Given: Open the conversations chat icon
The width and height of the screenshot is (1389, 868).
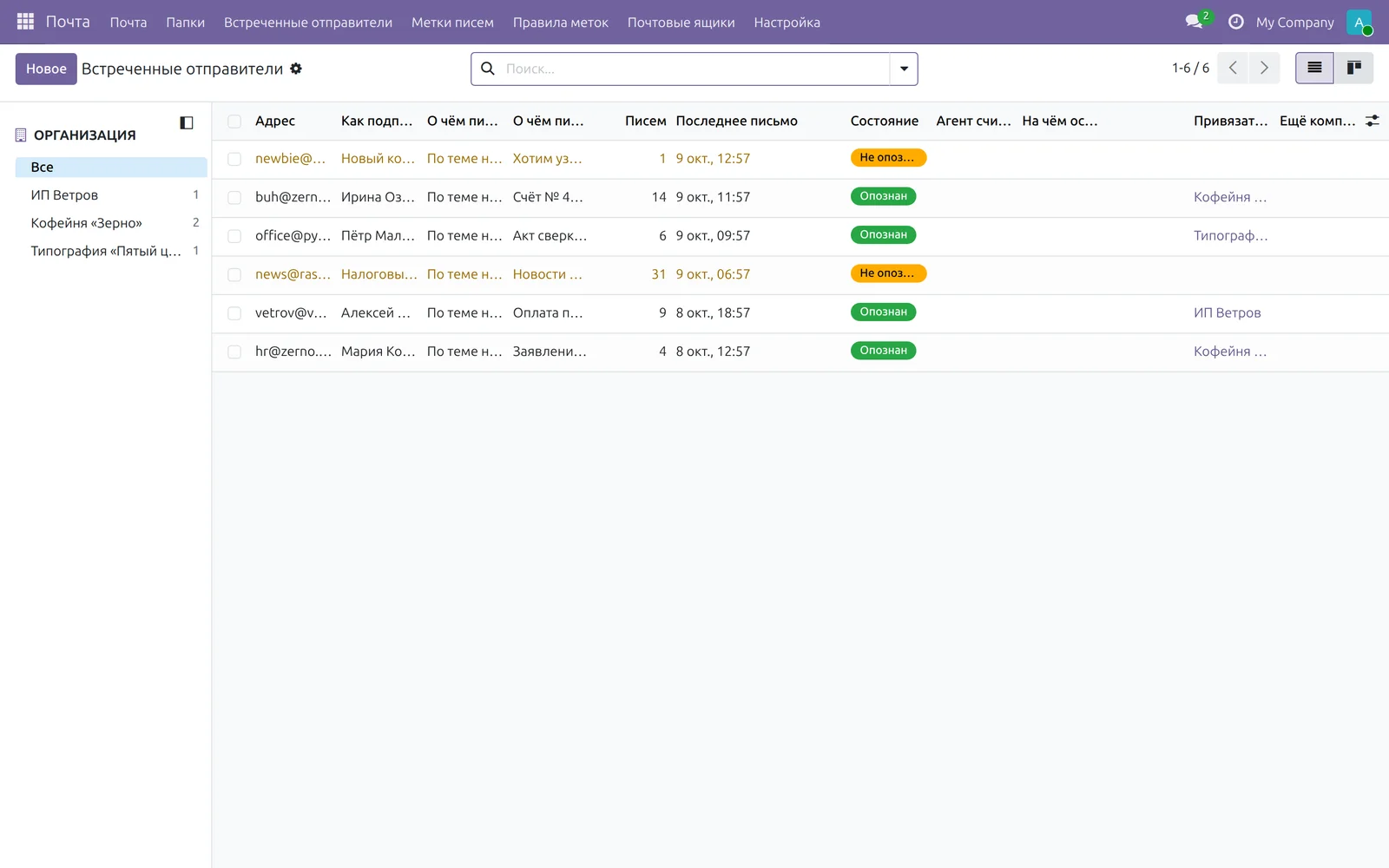Looking at the screenshot, I should [1195, 22].
